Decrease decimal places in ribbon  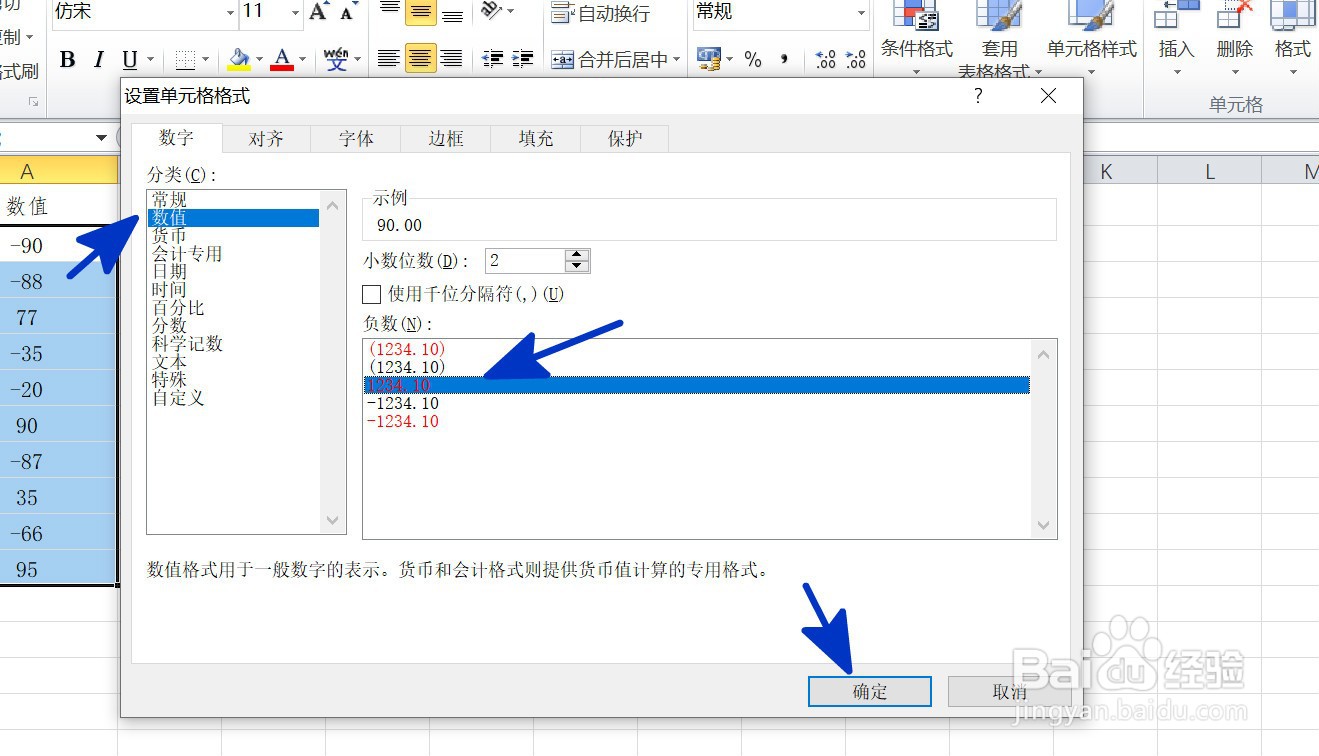pyautogui.click(x=855, y=60)
